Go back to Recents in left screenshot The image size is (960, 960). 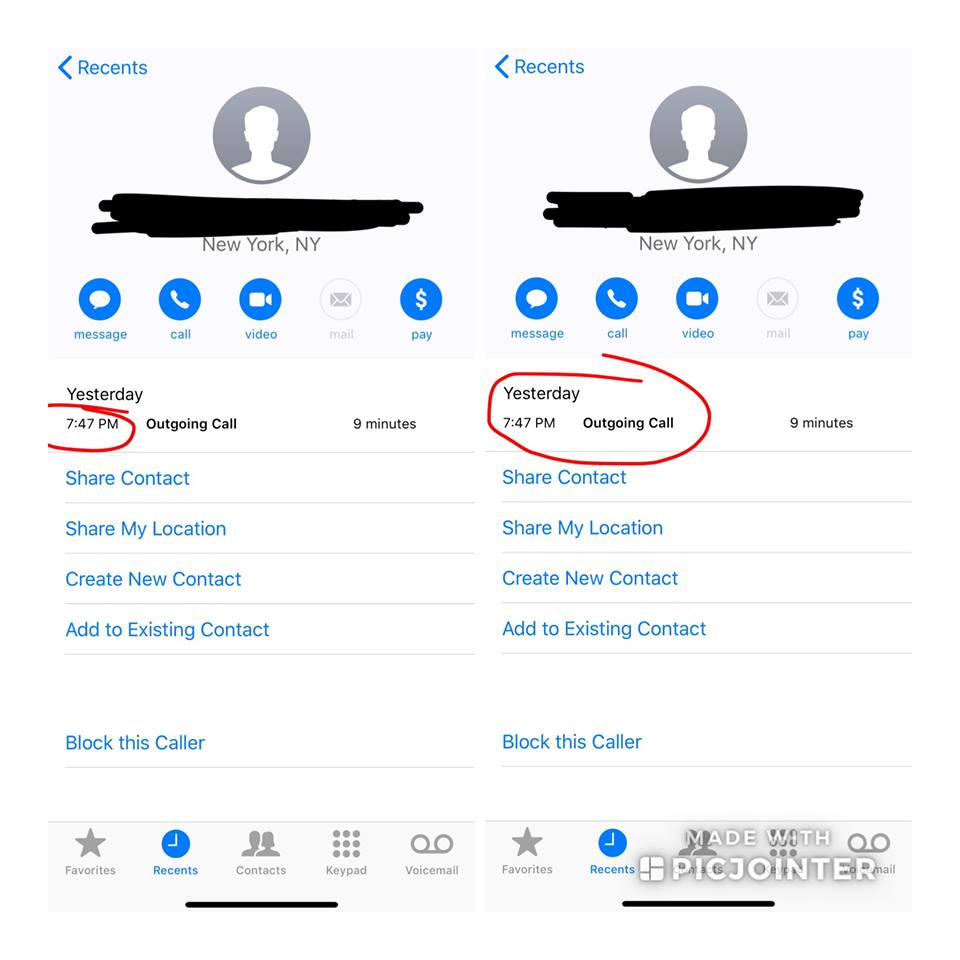point(103,67)
